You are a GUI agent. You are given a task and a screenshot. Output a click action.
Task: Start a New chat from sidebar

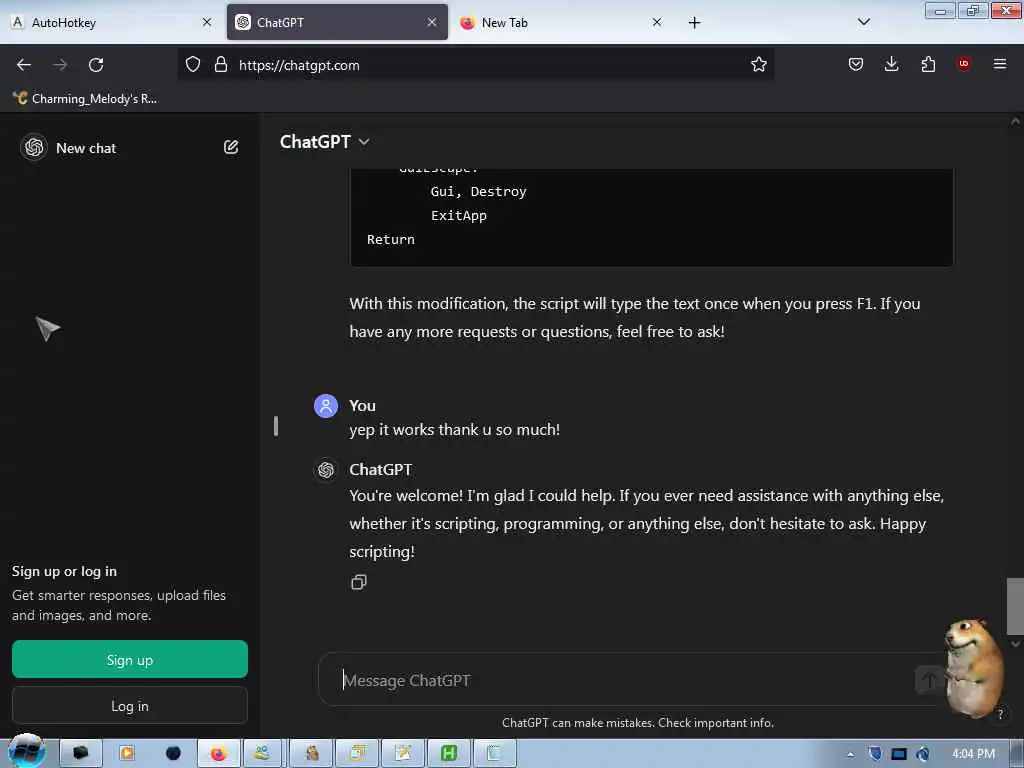86,148
